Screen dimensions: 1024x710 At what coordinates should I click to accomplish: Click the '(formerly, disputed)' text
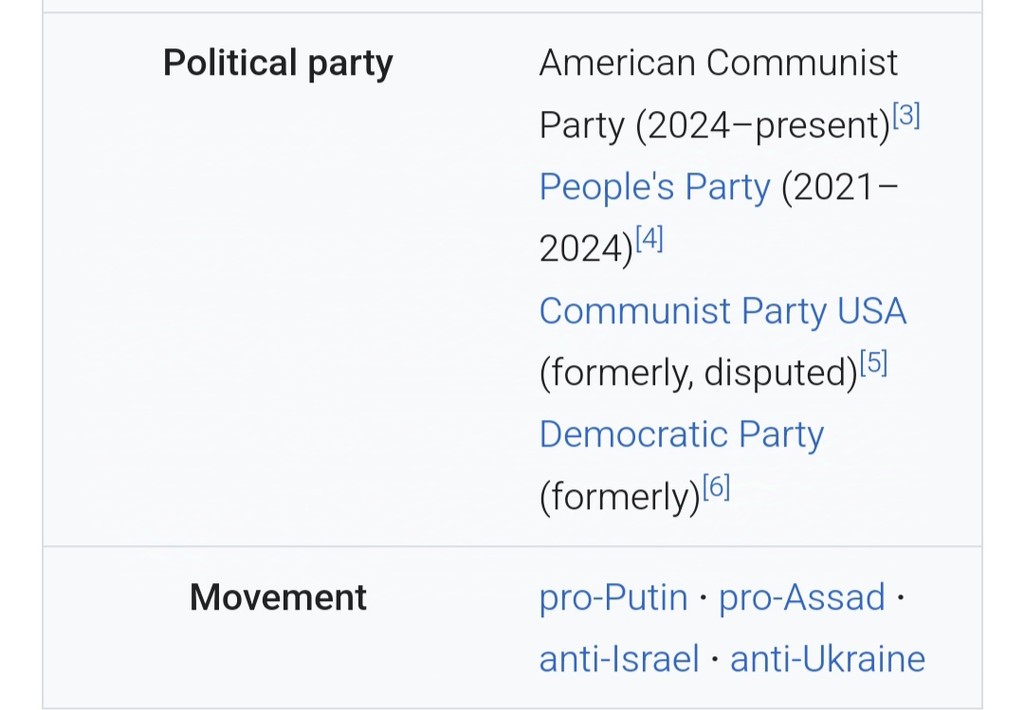click(698, 374)
